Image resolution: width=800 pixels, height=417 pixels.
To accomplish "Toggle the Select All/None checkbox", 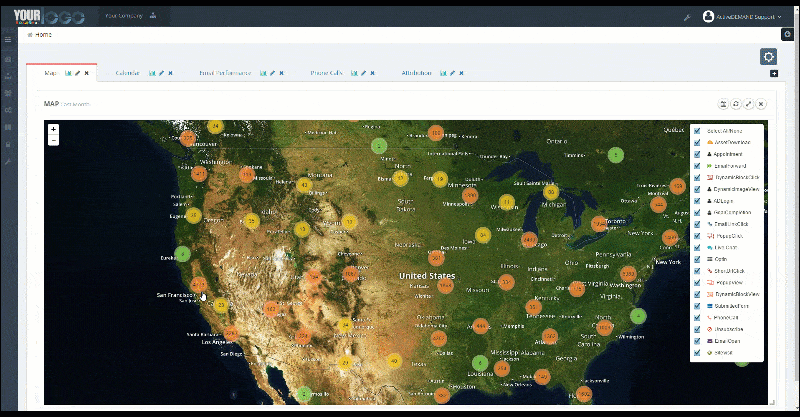I will 697,131.
